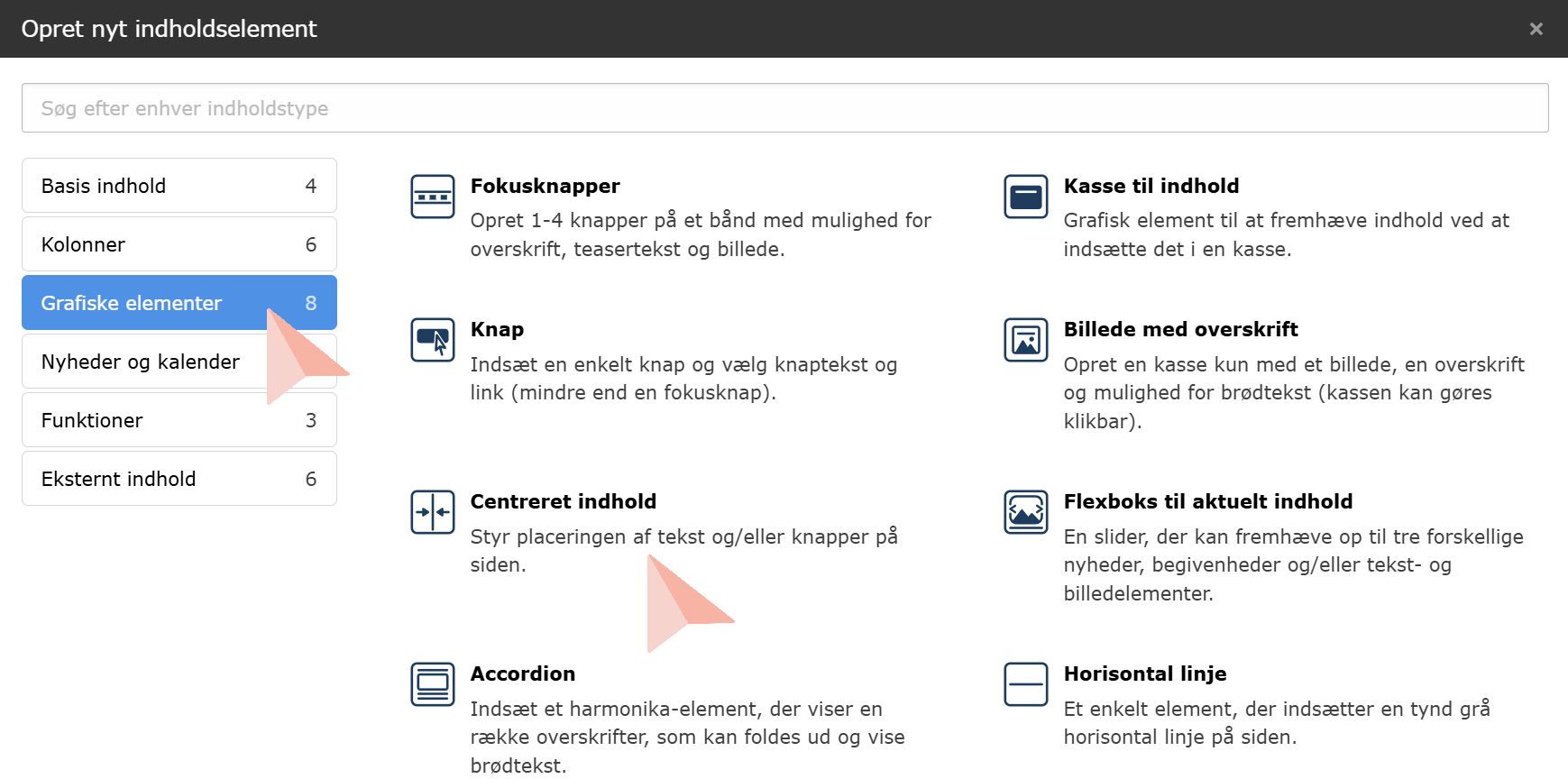Image resolution: width=1568 pixels, height=779 pixels.
Task: Click the Fokusknapper element icon
Action: coord(433,197)
